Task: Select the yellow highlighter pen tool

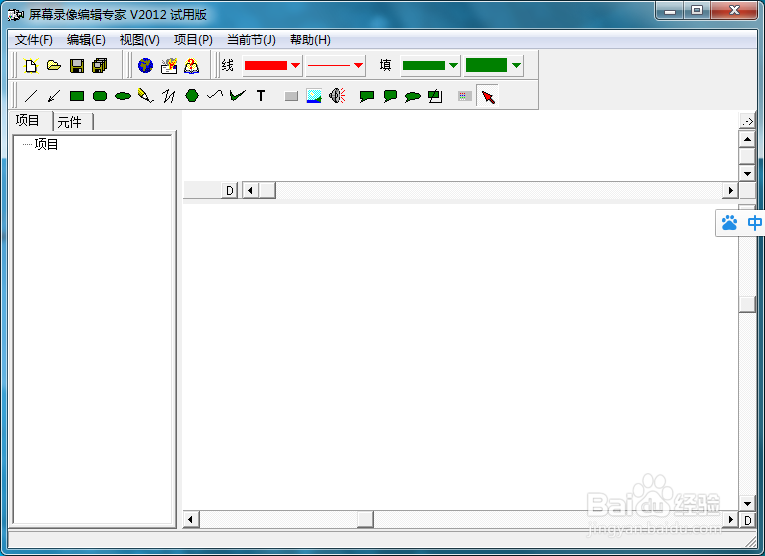Action: point(145,96)
